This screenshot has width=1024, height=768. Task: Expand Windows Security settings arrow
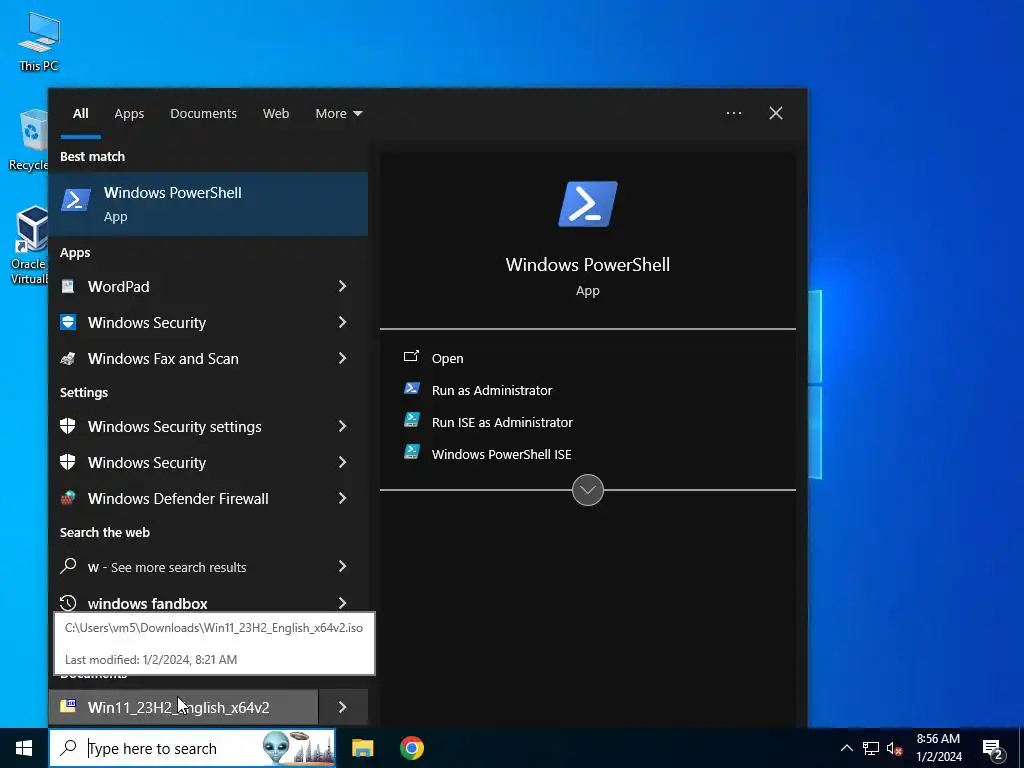(x=342, y=426)
